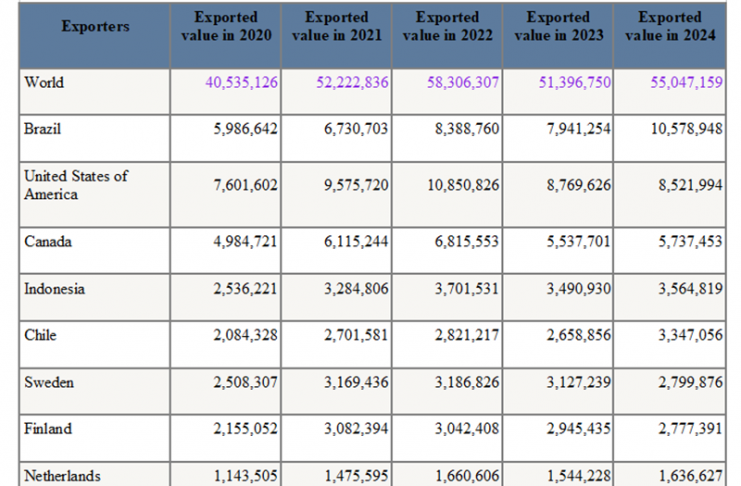This screenshot has height=486, width=741.
Task: Click the Finland exporter name
Action: 48,429
